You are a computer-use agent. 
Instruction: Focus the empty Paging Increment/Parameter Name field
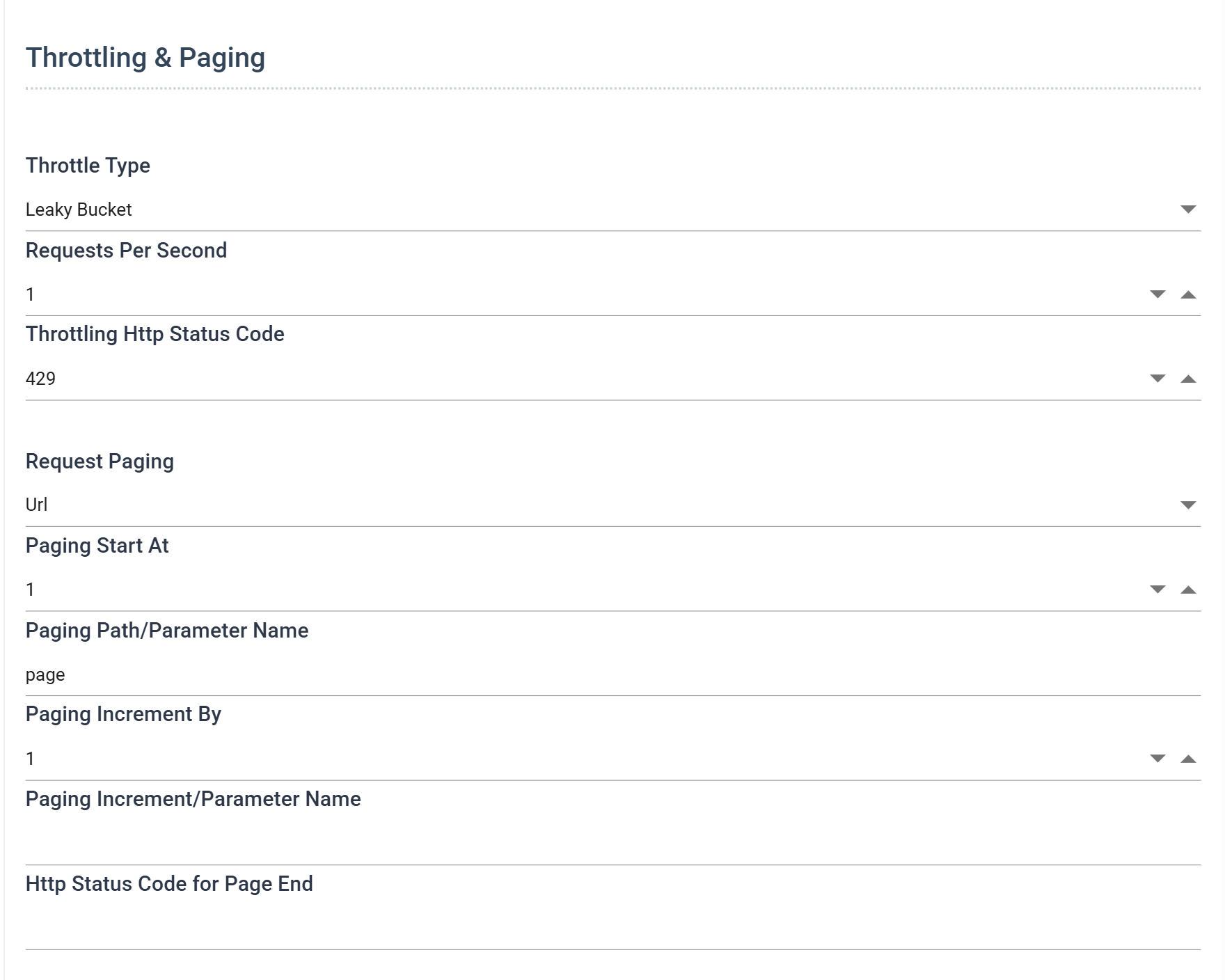click(x=613, y=844)
